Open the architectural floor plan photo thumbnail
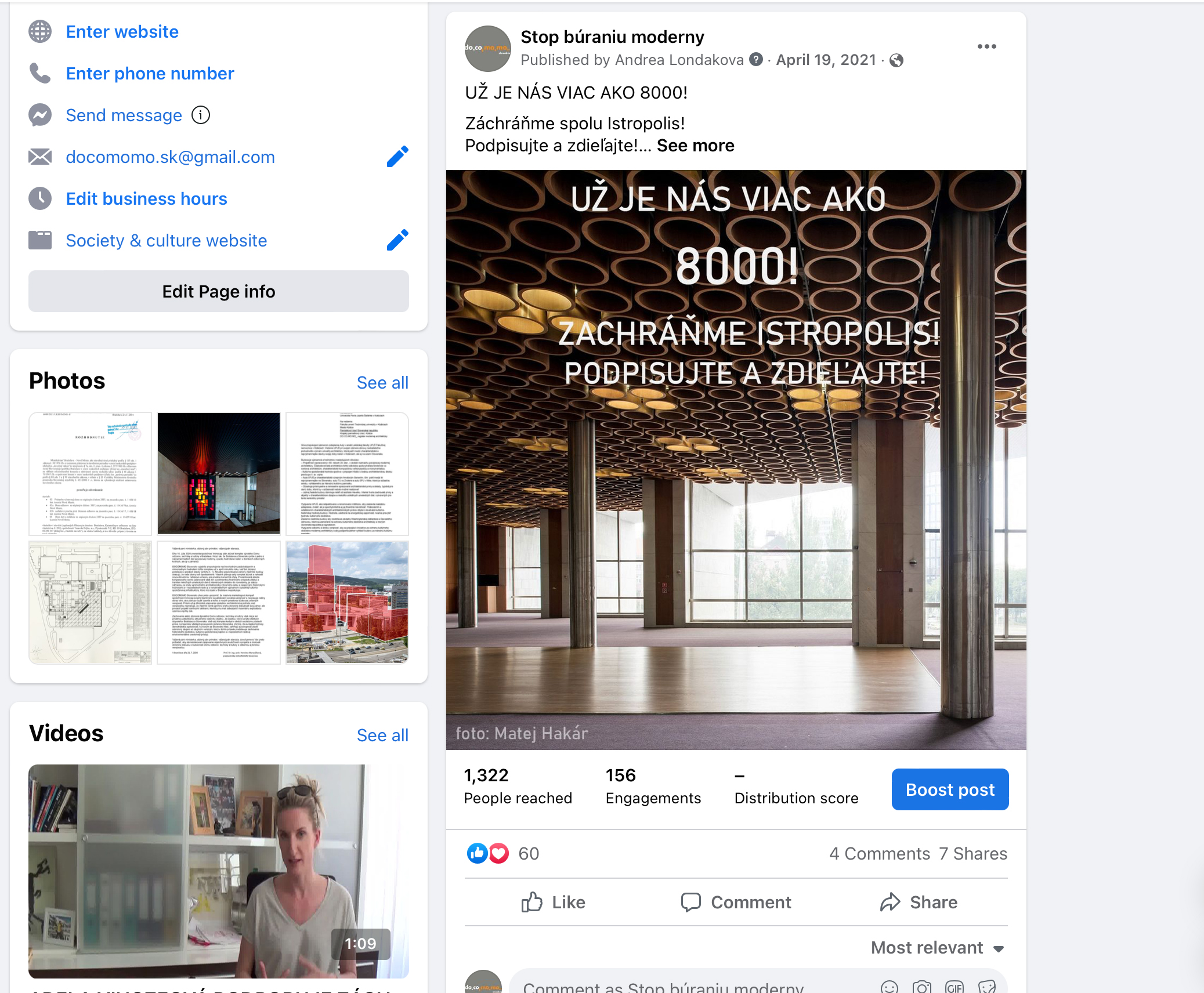Viewport: 1204px width, 993px height. pyautogui.click(x=90, y=602)
